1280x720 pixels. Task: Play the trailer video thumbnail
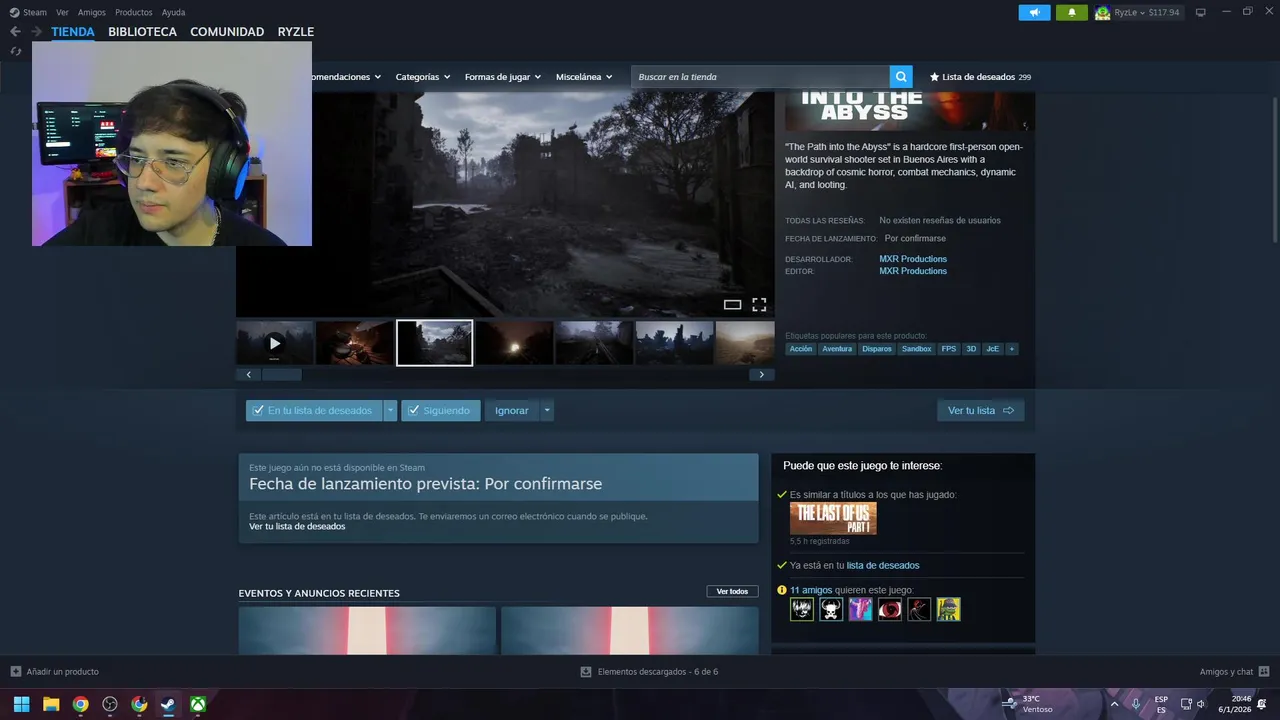point(275,343)
